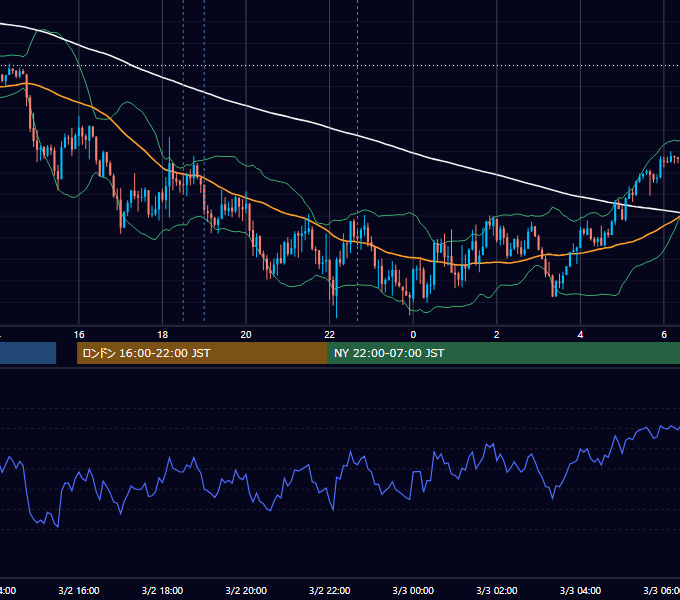Image resolution: width=680 pixels, height=600 pixels.
Task: Click the 3/2 18:00 date label
Action: pyautogui.click(x=163, y=590)
